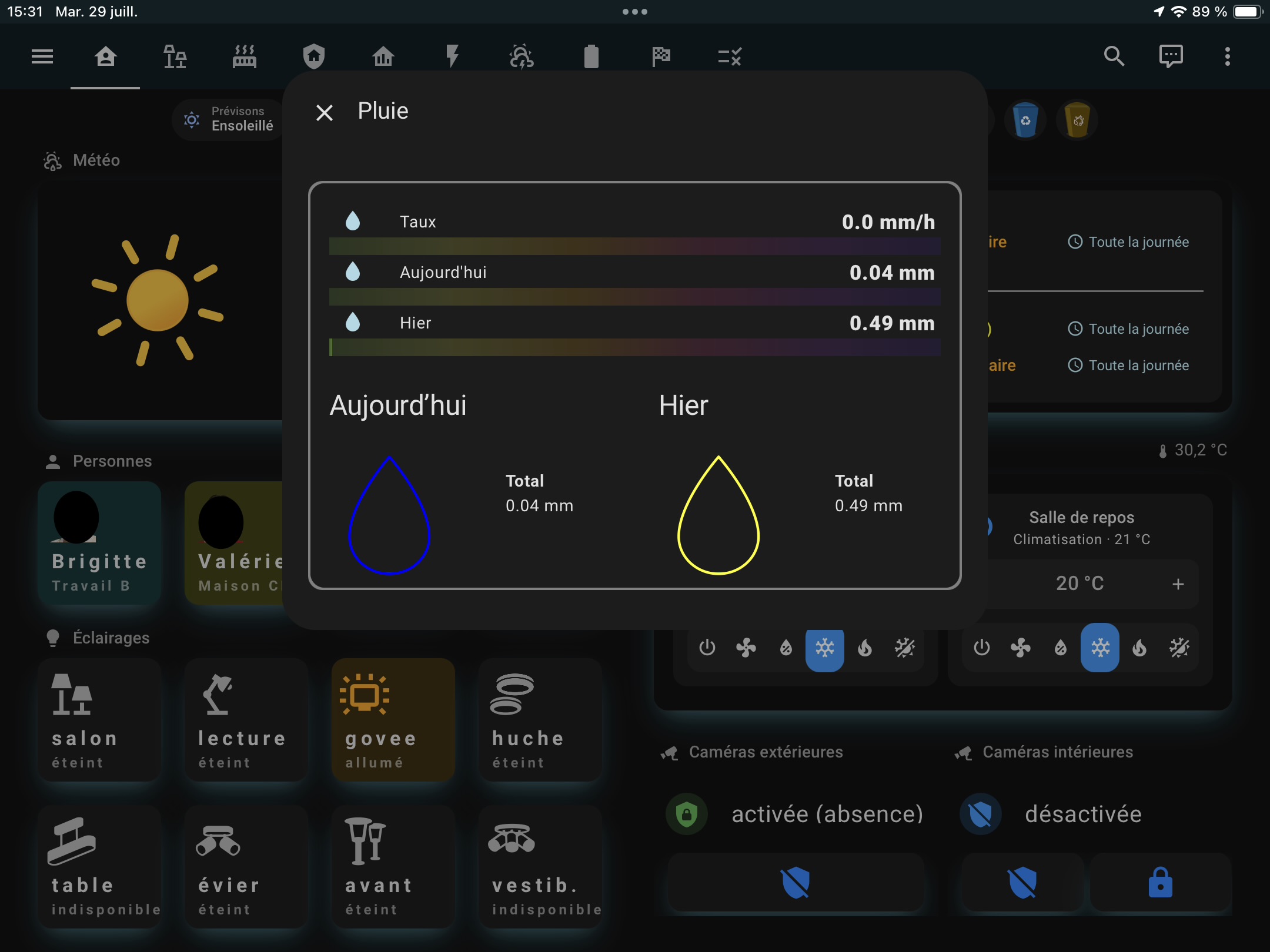
Task: Close the Pluie dialog
Action: [x=325, y=112]
